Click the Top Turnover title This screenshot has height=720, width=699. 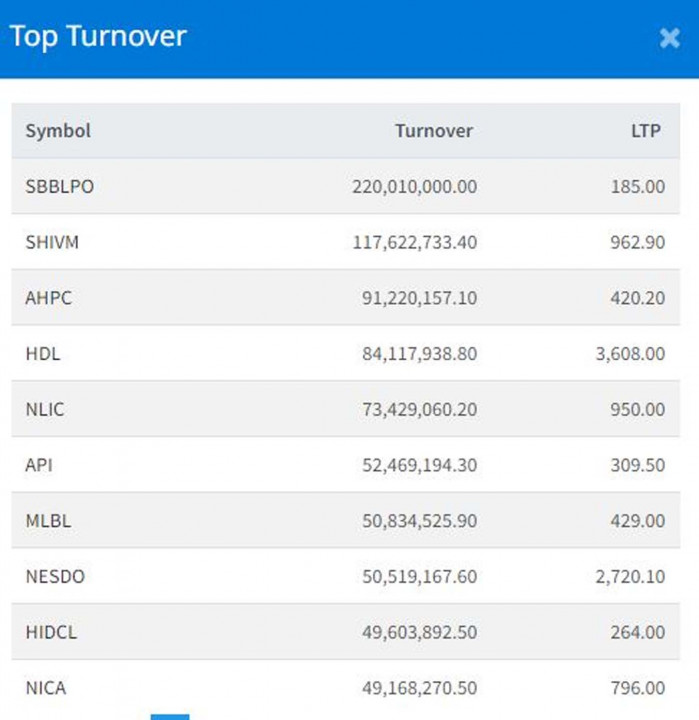pos(98,37)
